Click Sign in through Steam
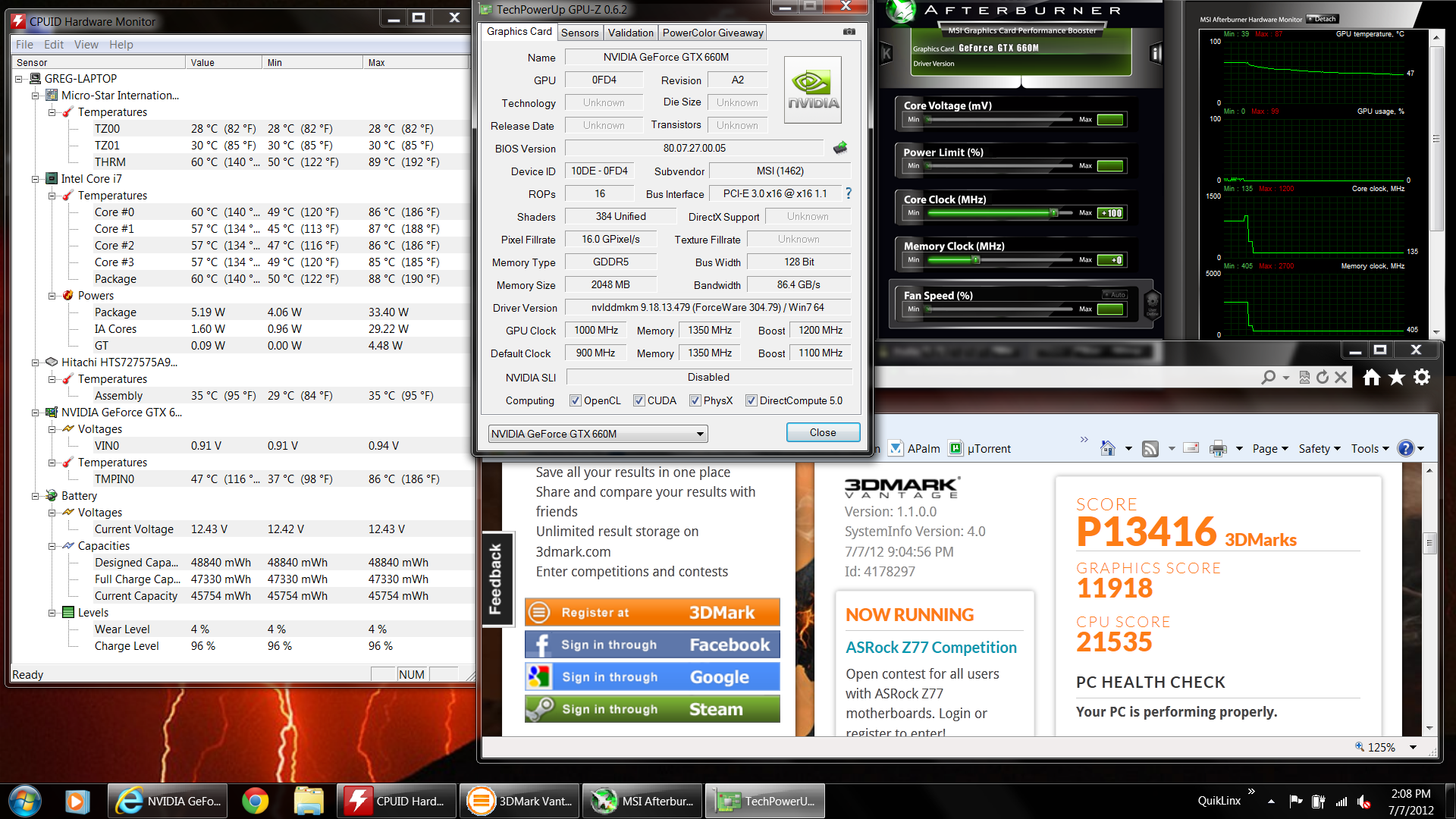Image resolution: width=1456 pixels, height=819 pixels. pyautogui.click(x=652, y=709)
